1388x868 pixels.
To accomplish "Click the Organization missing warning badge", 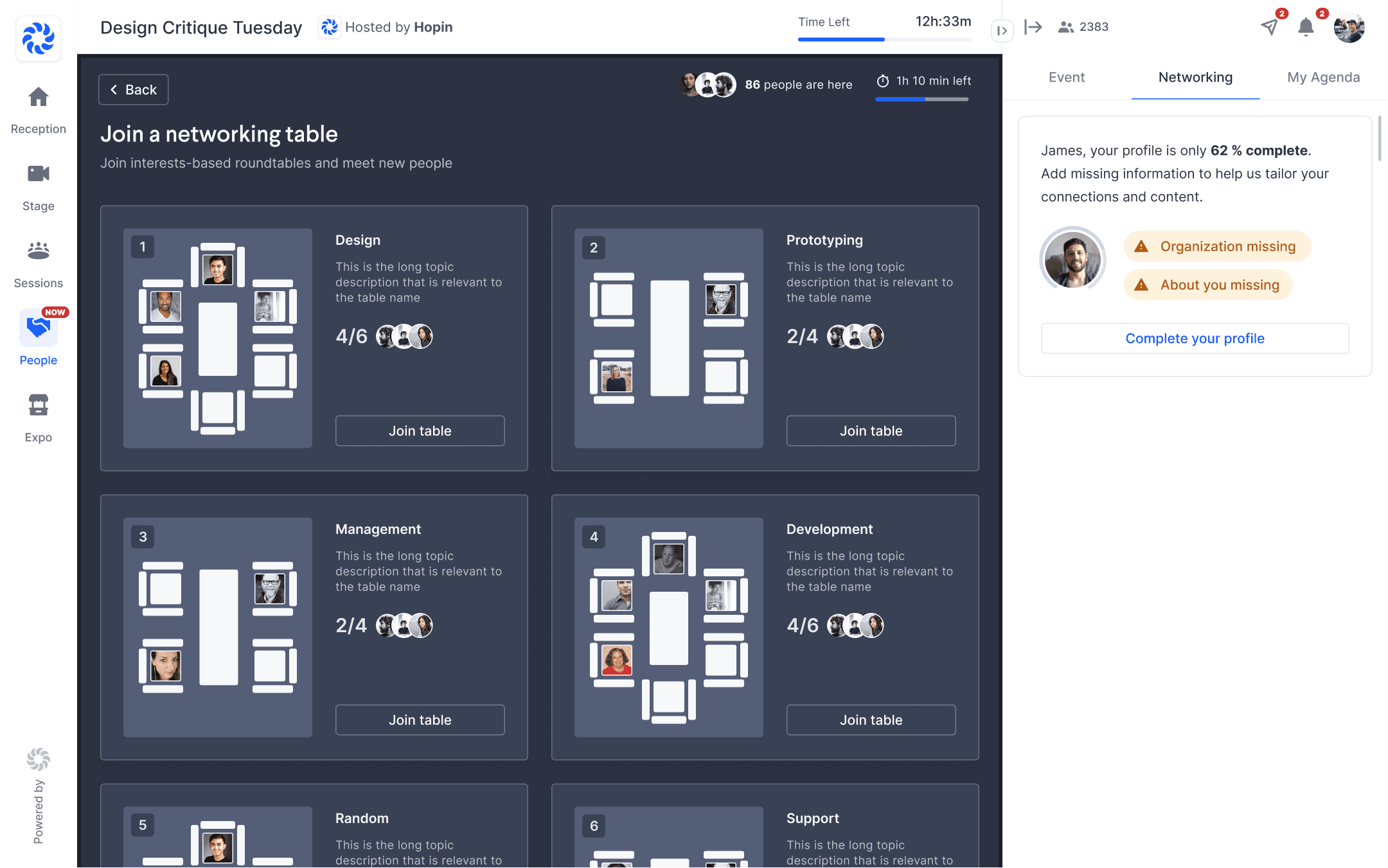I will pos(1217,247).
